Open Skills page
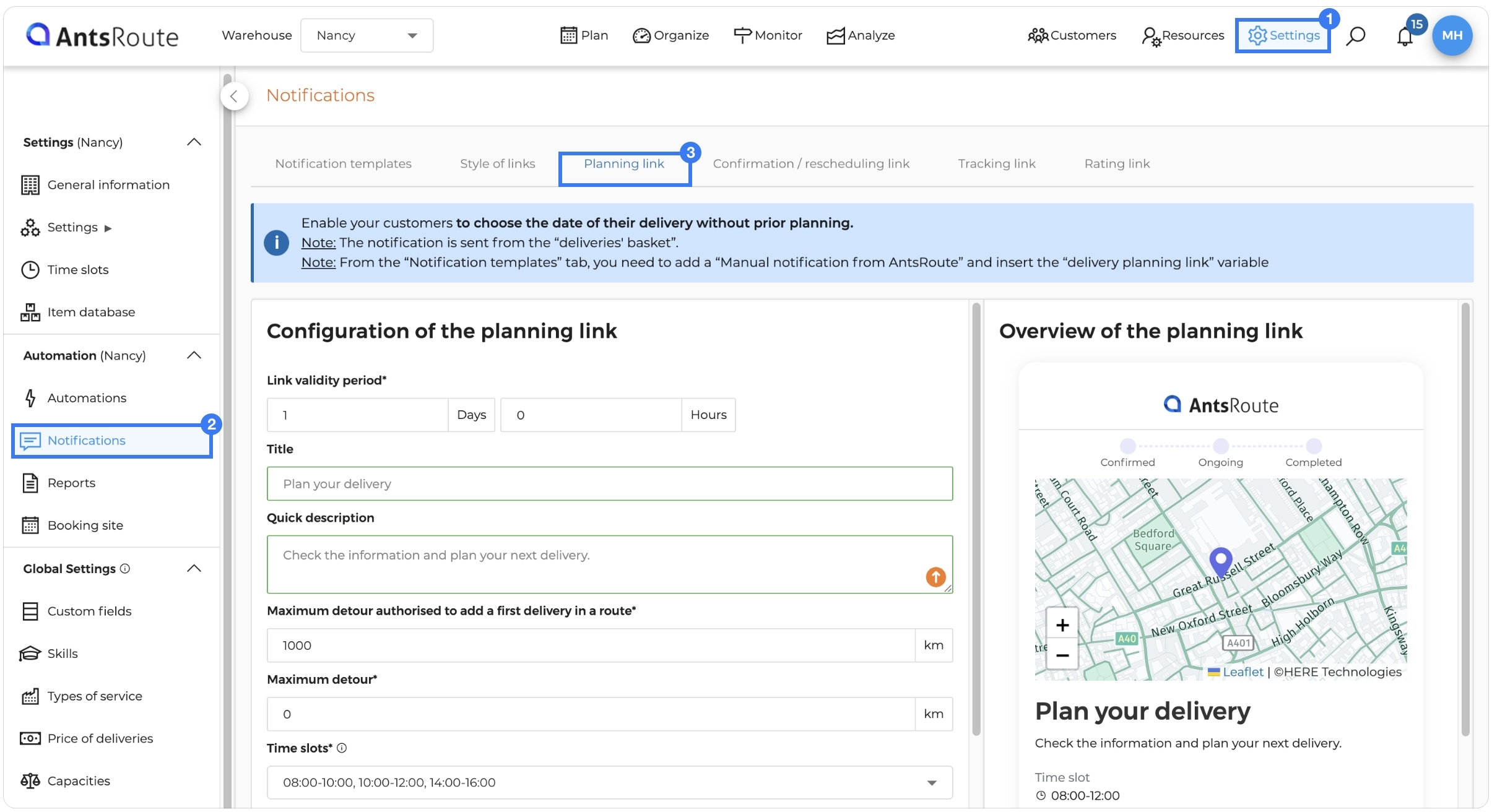 (x=49, y=654)
